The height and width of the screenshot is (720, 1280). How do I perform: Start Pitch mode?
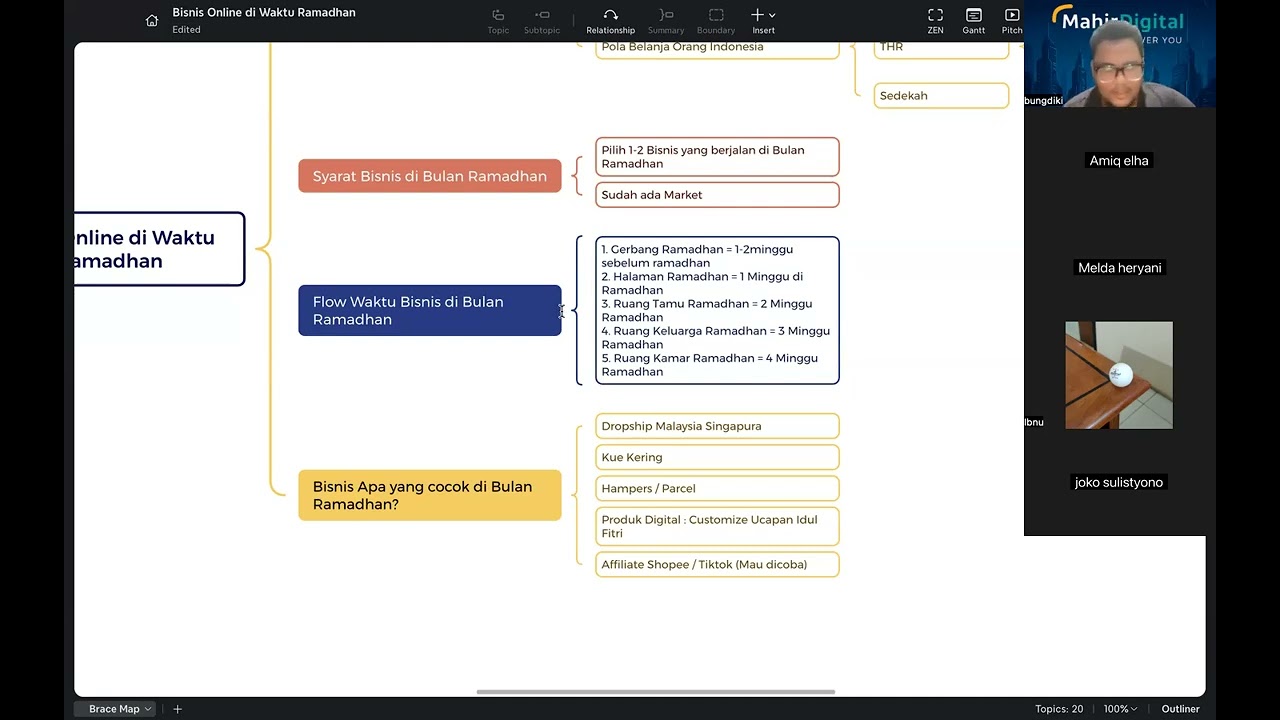[x=1012, y=21]
